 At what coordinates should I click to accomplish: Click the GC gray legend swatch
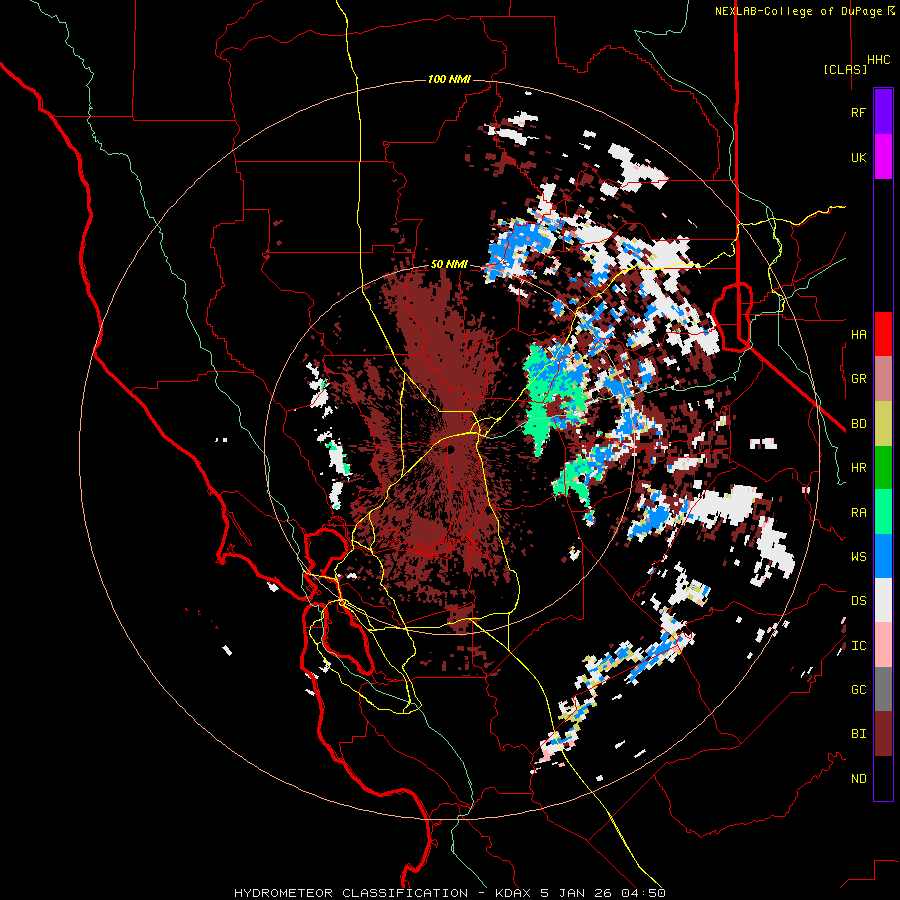click(883, 690)
